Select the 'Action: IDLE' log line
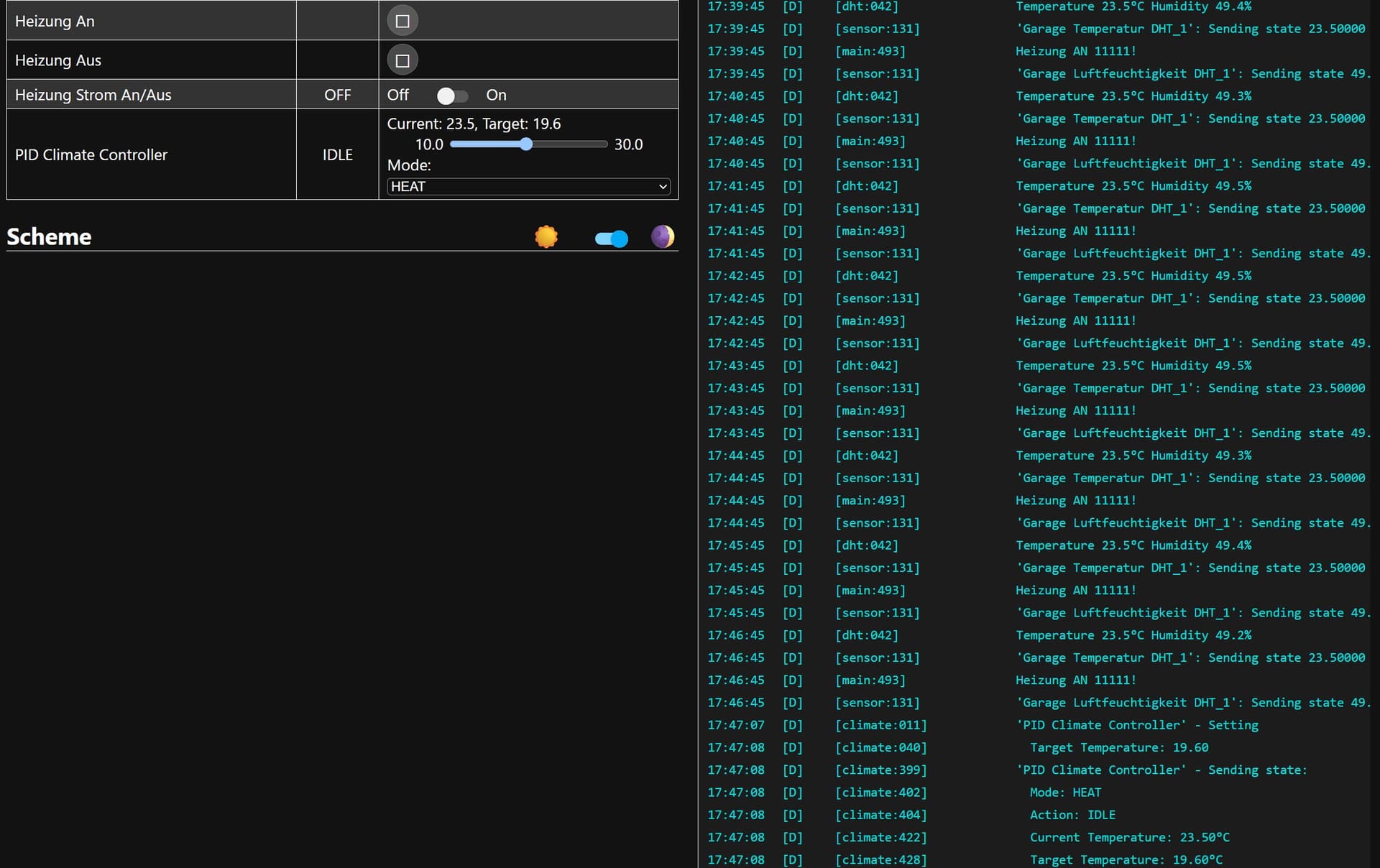The height and width of the screenshot is (868, 1380). [1072, 815]
